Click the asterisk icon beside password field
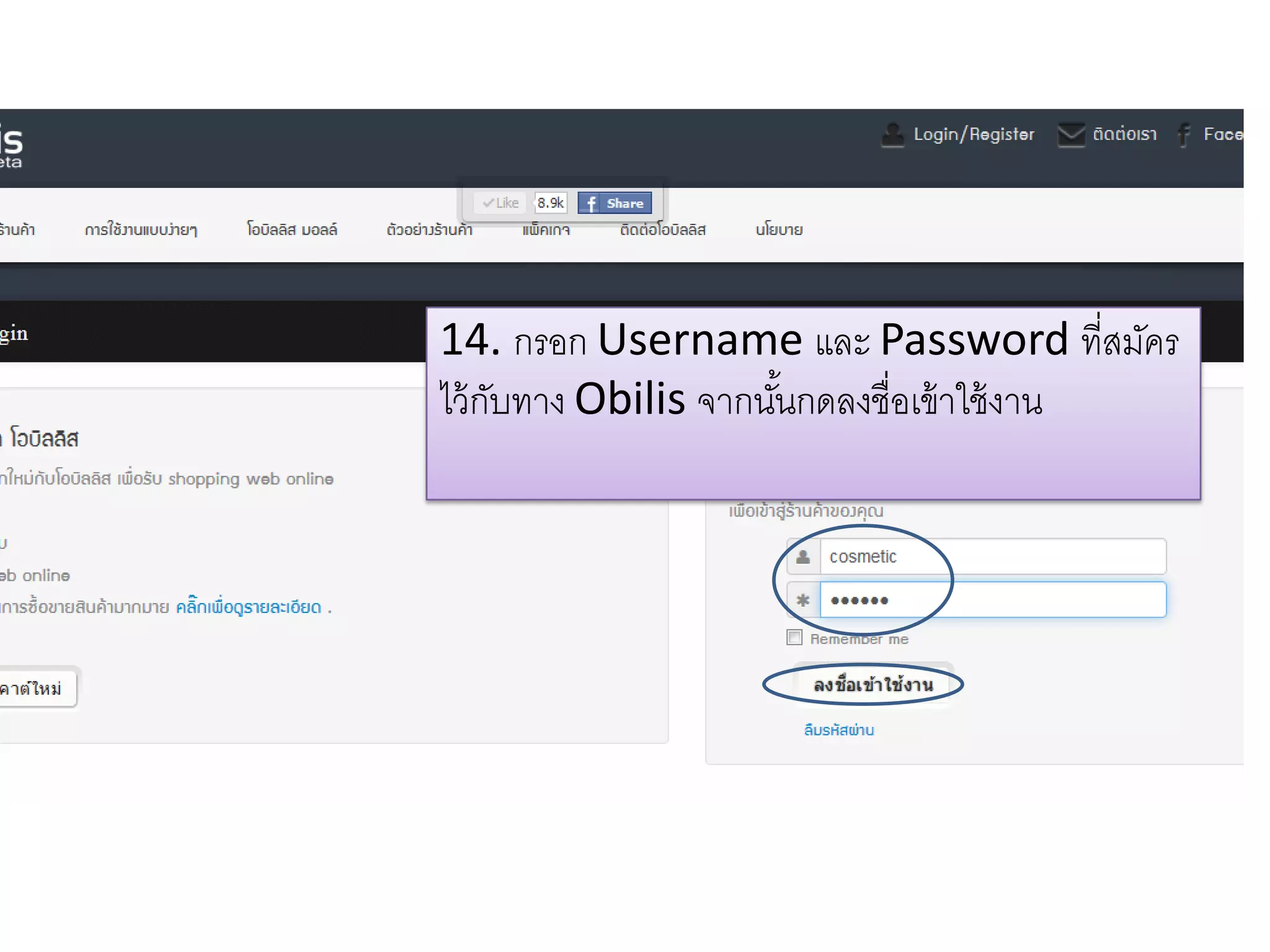The height and width of the screenshot is (952, 1270). [x=804, y=600]
